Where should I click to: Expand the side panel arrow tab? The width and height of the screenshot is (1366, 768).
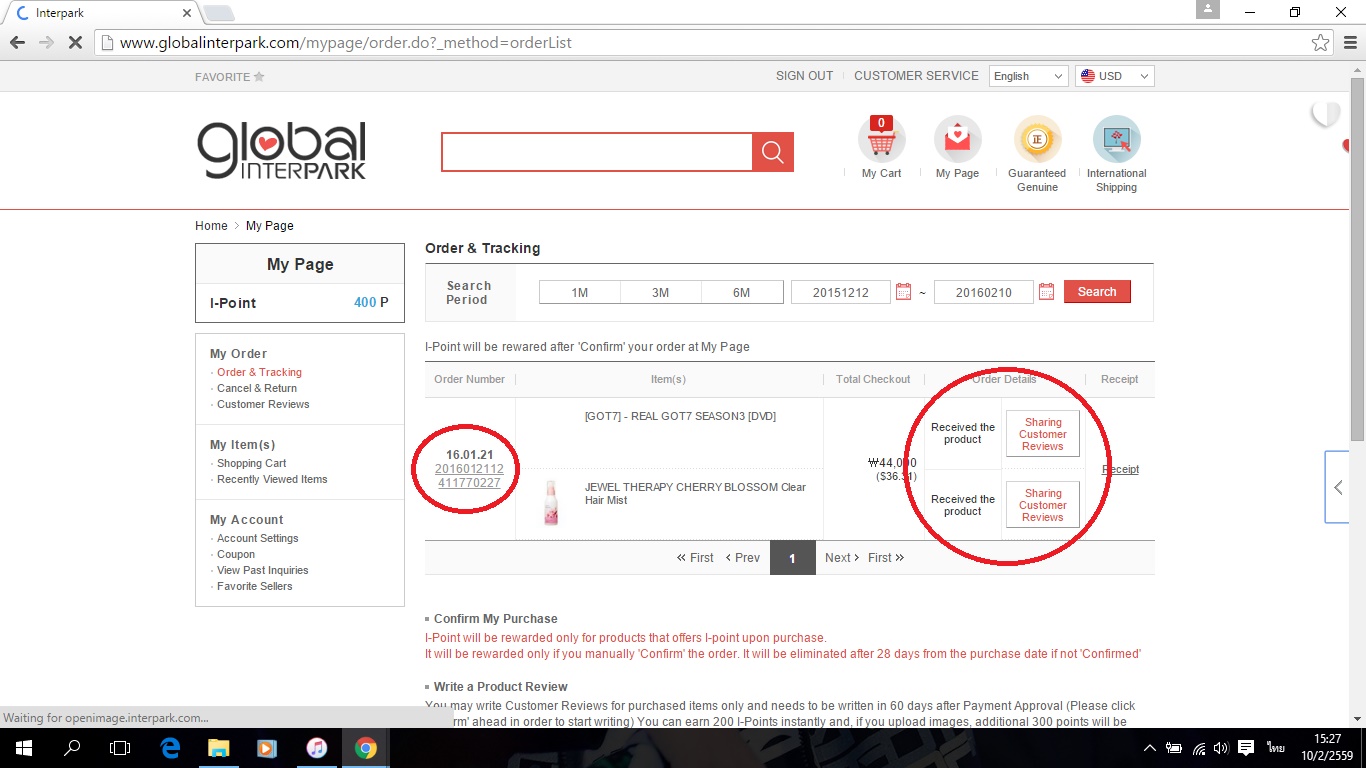1338,487
